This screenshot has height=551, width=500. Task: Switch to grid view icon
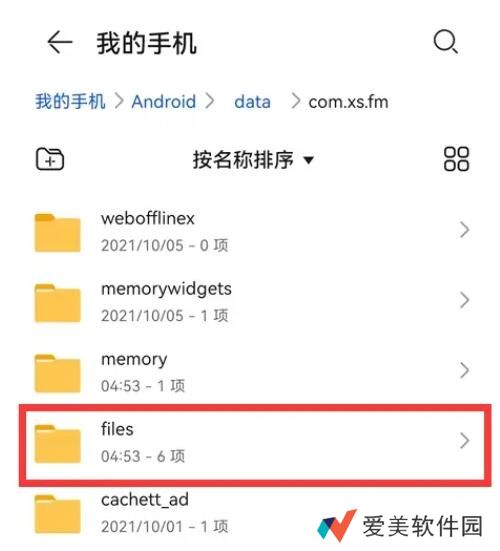[x=456, y=159]
